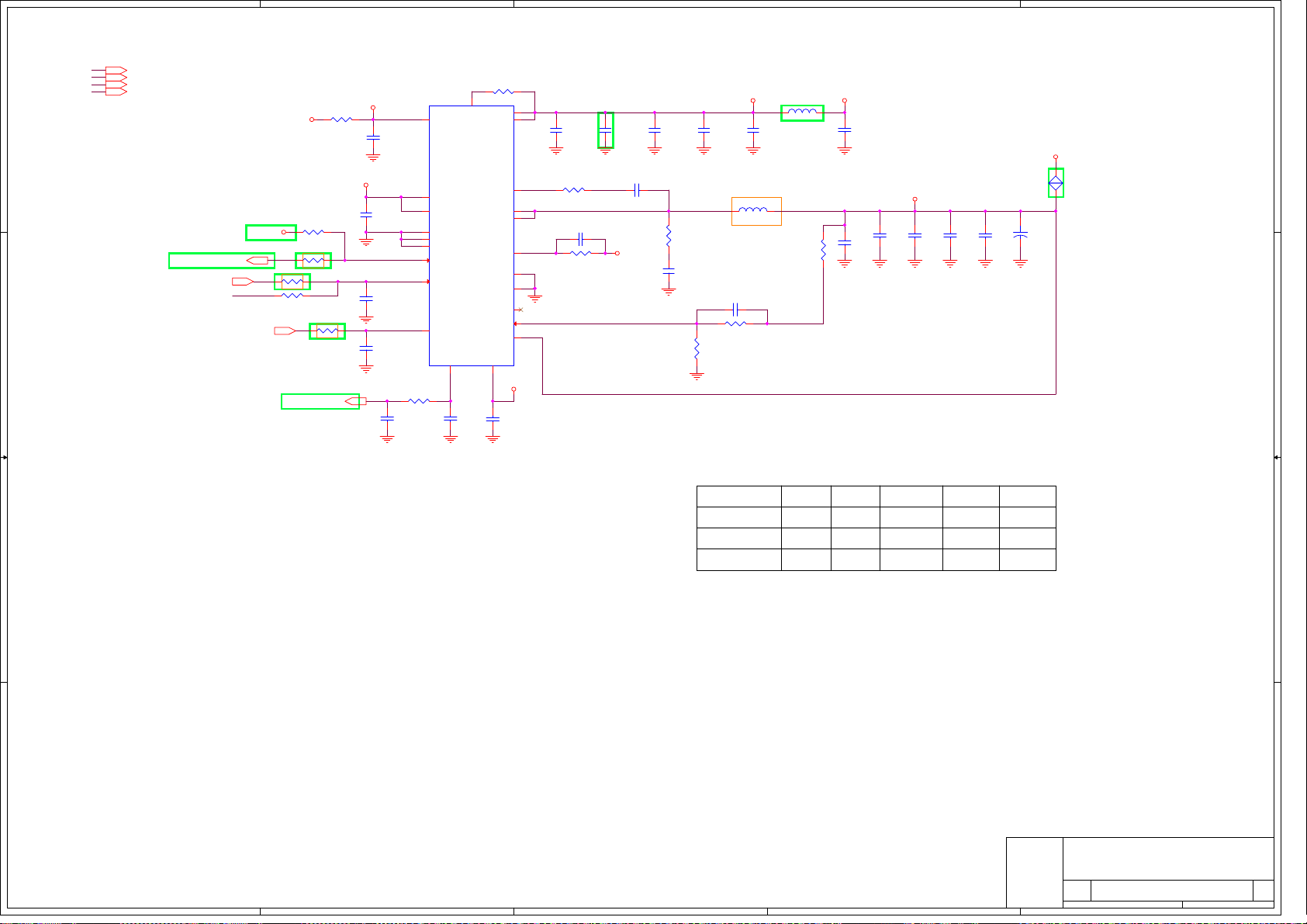Select the polarized capacitor with curved plate
The height and width of the screenshot is (924, 1307).
pyautogui.click(x=1021, y=235)
